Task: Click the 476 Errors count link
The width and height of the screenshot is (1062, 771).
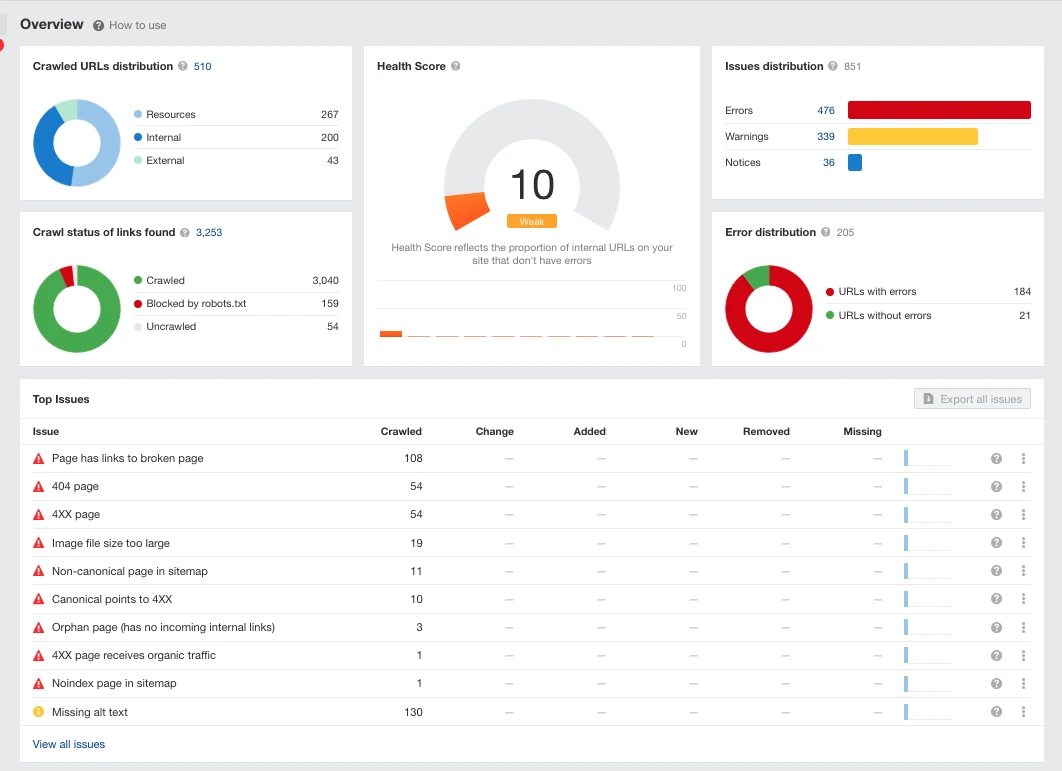Action: tap(825, 111)
